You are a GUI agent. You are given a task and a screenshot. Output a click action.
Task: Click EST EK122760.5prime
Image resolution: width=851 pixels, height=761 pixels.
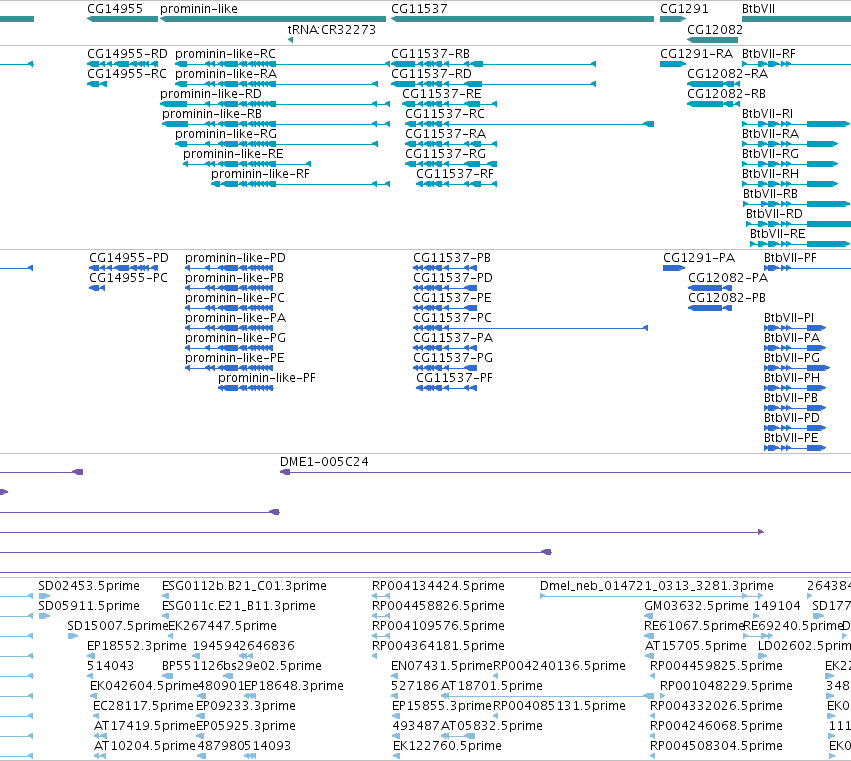(x=447, y=746)
